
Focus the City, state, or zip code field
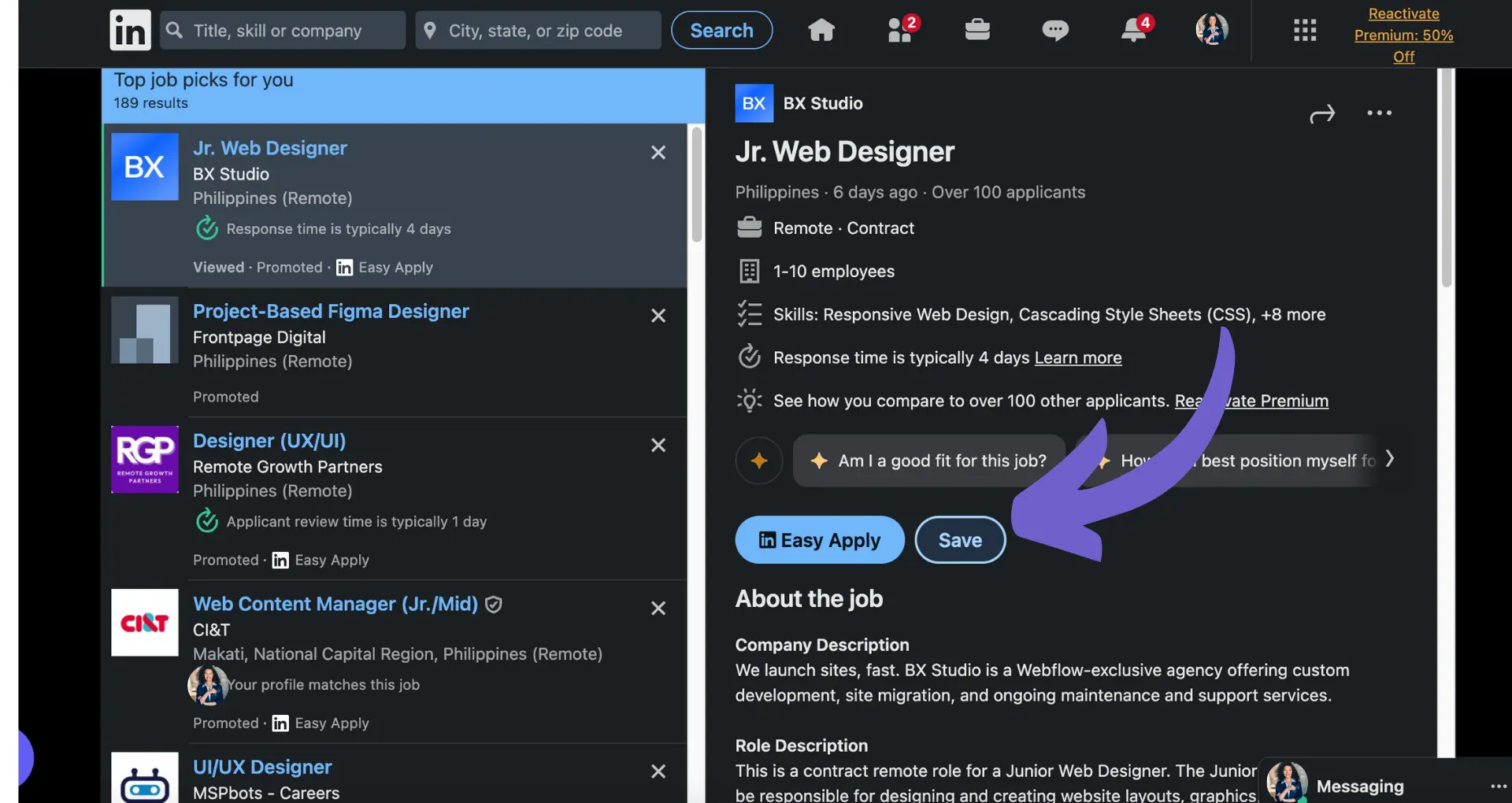click(538, 30)
